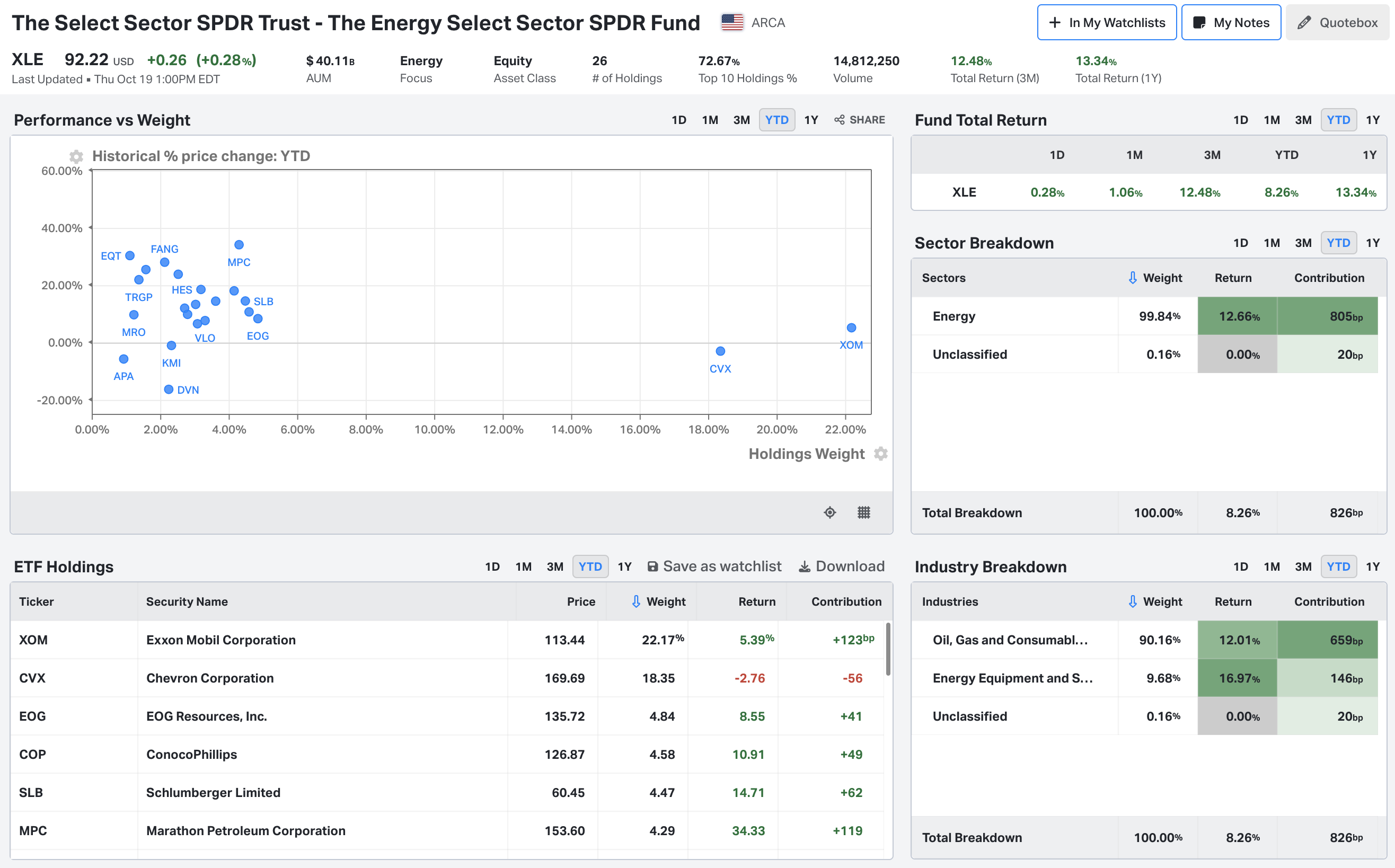Click the US flag icon next to ARCA
Image resolution: width=1395 pixels, height=868 pixels.
(x=732, y=22)
